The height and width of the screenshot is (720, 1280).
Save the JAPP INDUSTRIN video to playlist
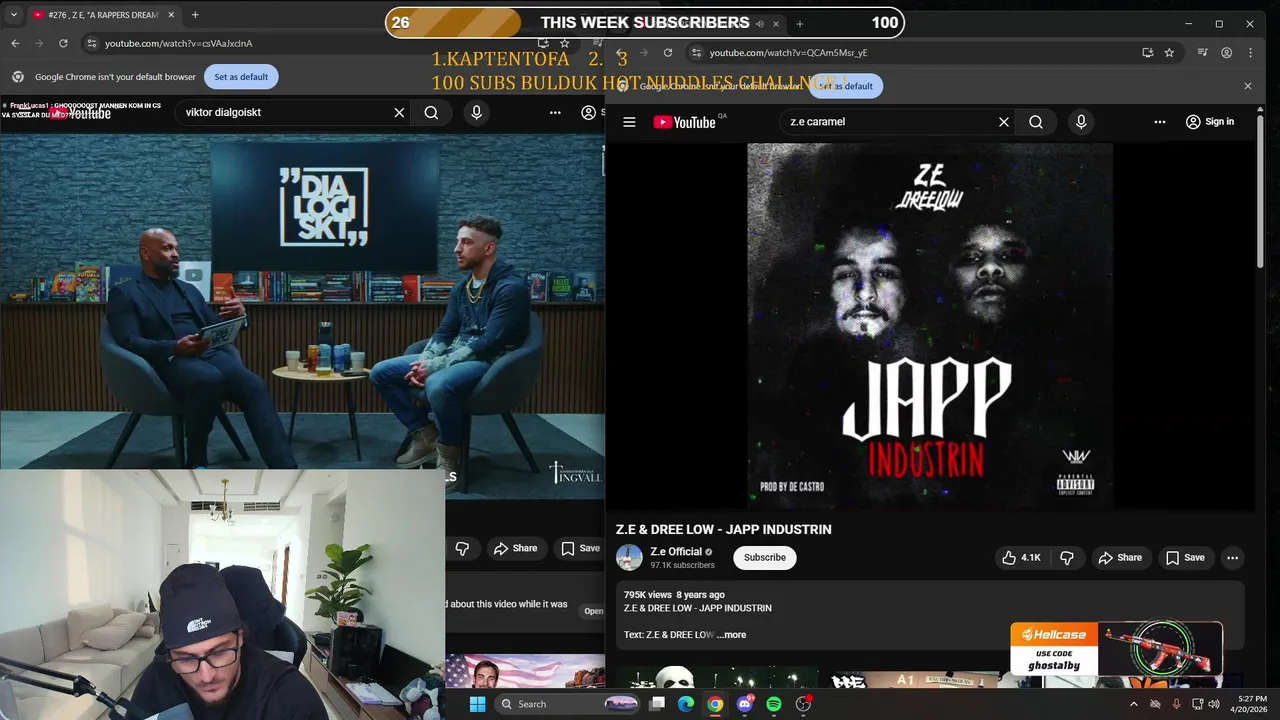1185,557
